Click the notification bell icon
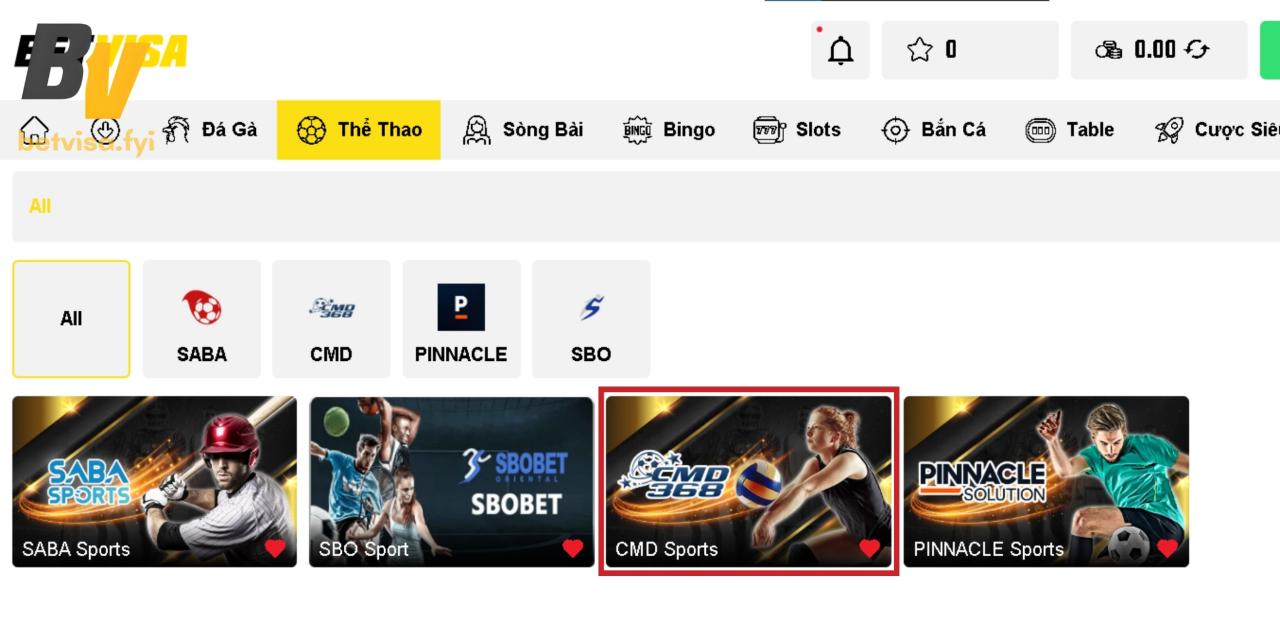The image size is (1280, 640). (x=841, y=50)
